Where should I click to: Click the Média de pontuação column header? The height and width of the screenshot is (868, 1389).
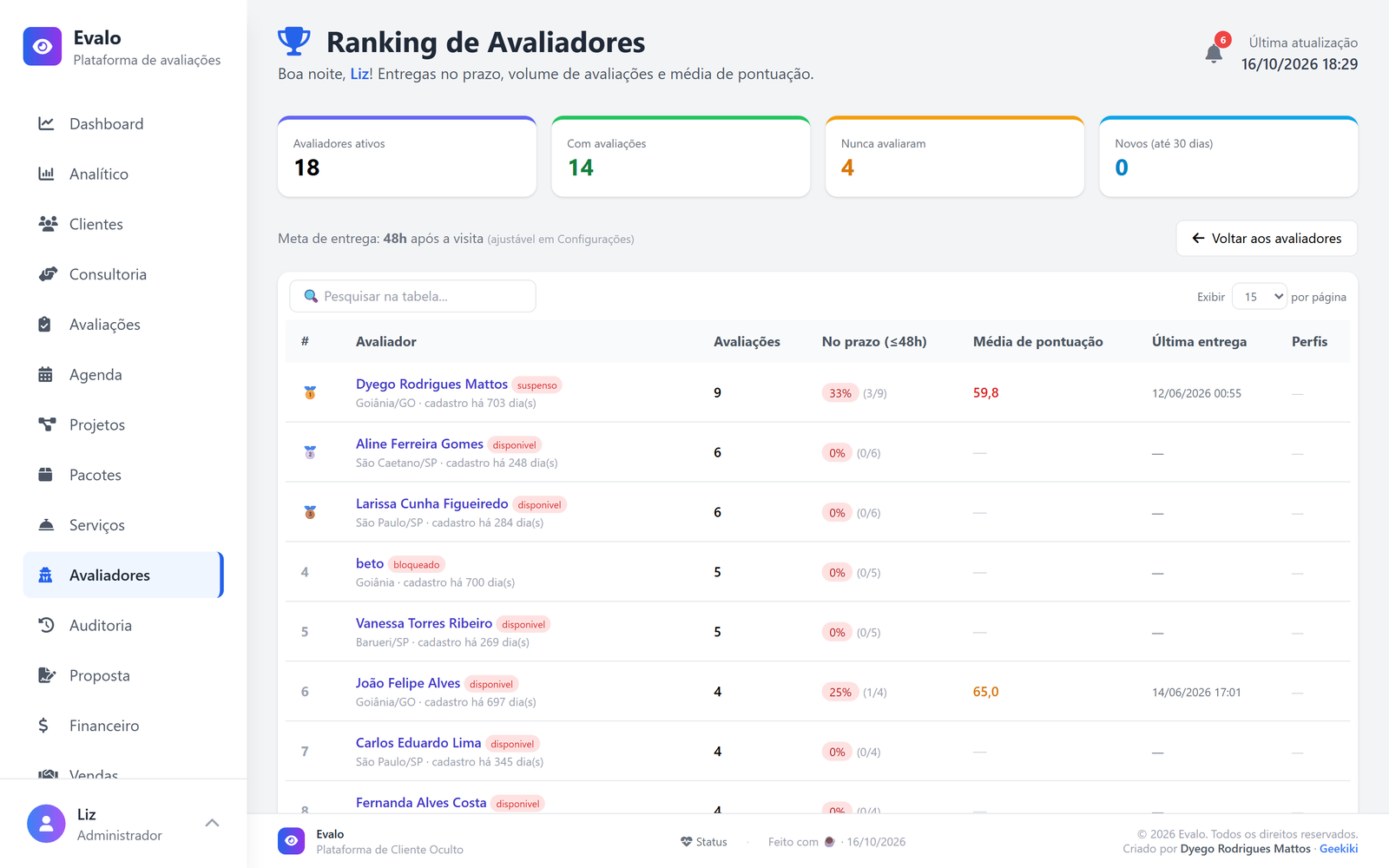click(x=1037, y=341)
